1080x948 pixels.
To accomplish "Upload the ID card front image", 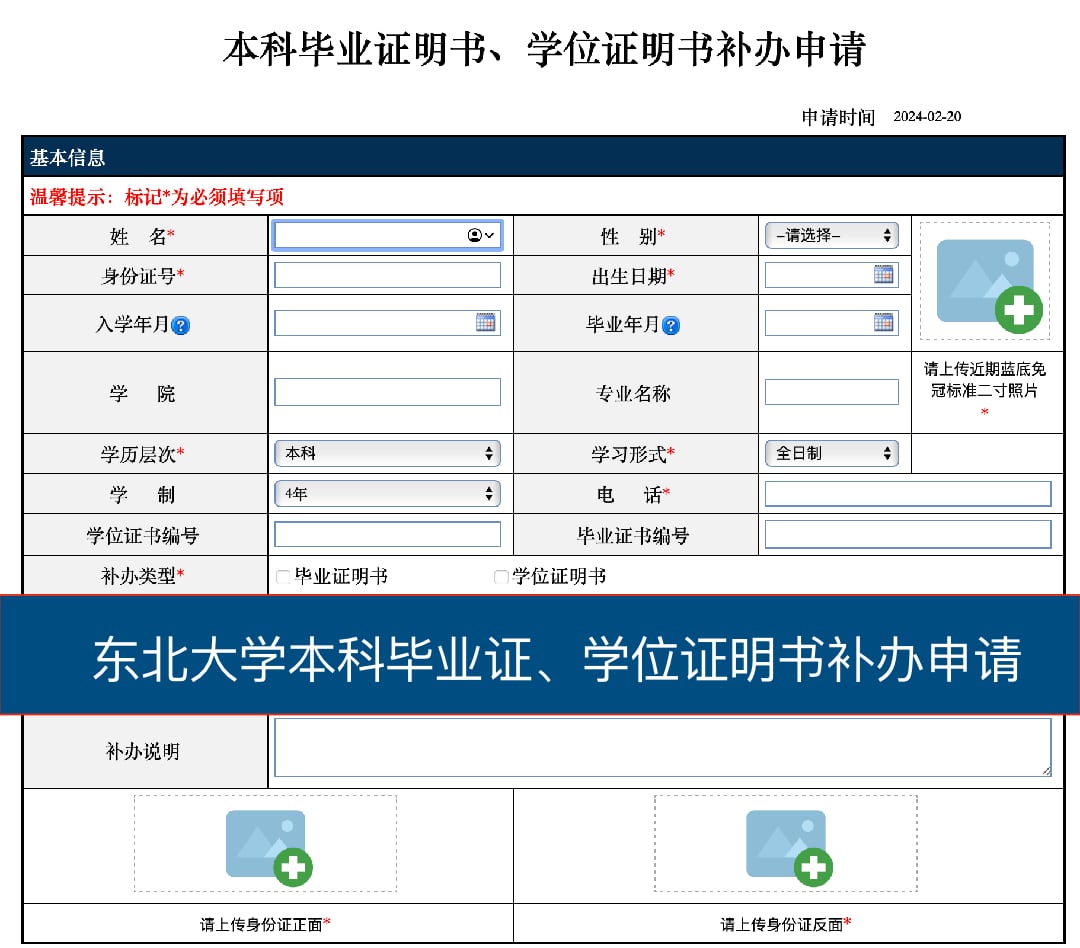I will pyautogui.click(x=266, y=844).
